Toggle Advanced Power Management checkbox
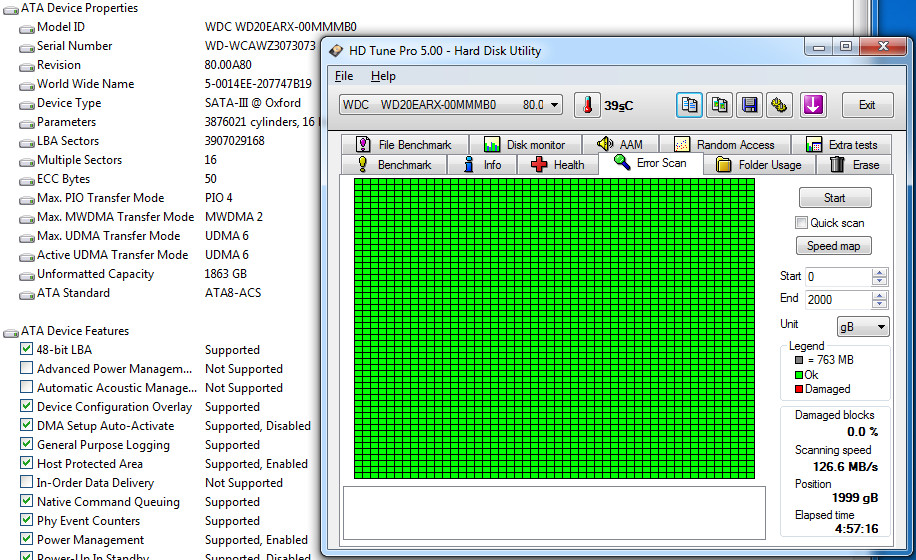Viewport: 916px width, 560px height. tap(26, 368)
